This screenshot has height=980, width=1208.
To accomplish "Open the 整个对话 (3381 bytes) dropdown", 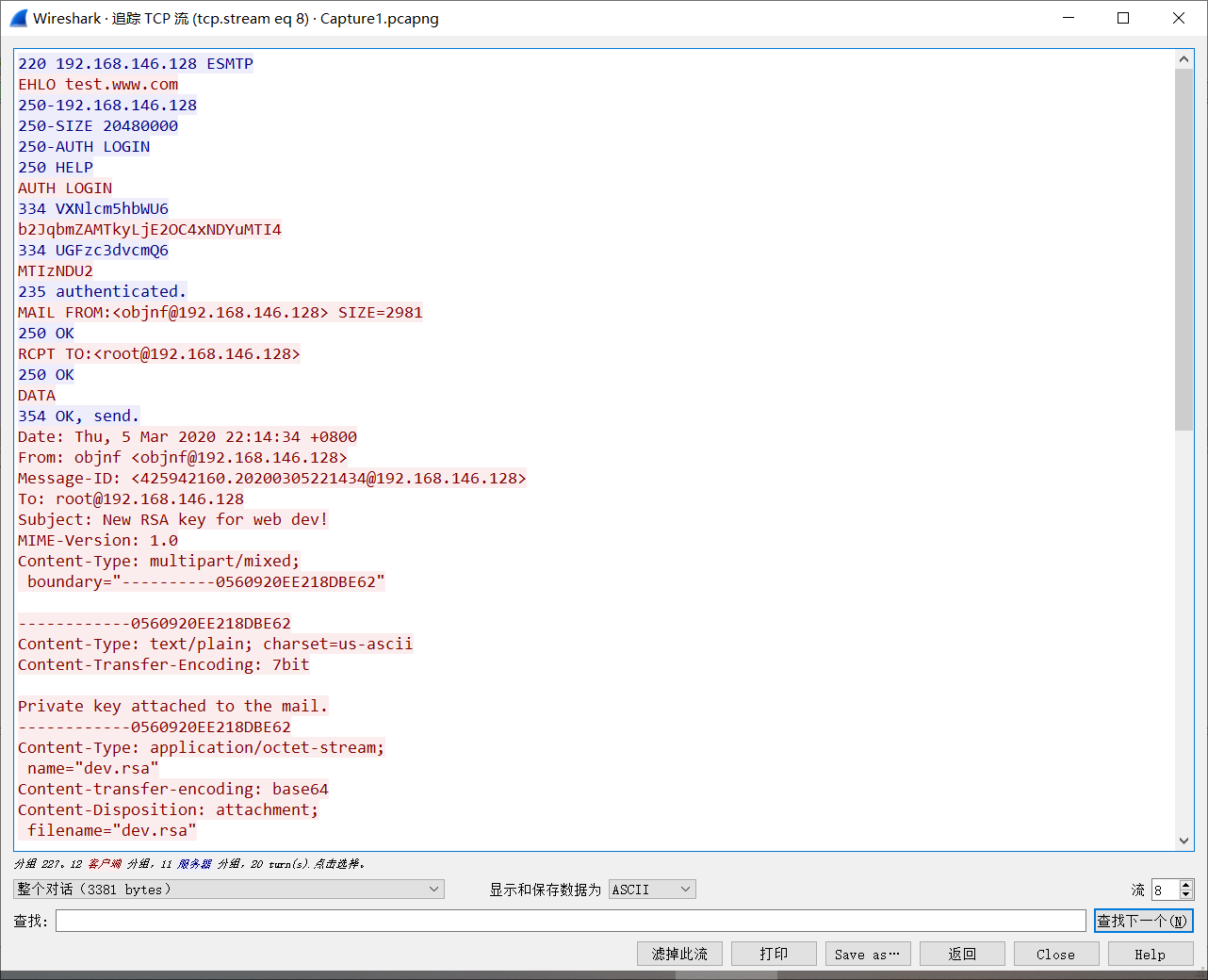I will [x=228, y=889].
